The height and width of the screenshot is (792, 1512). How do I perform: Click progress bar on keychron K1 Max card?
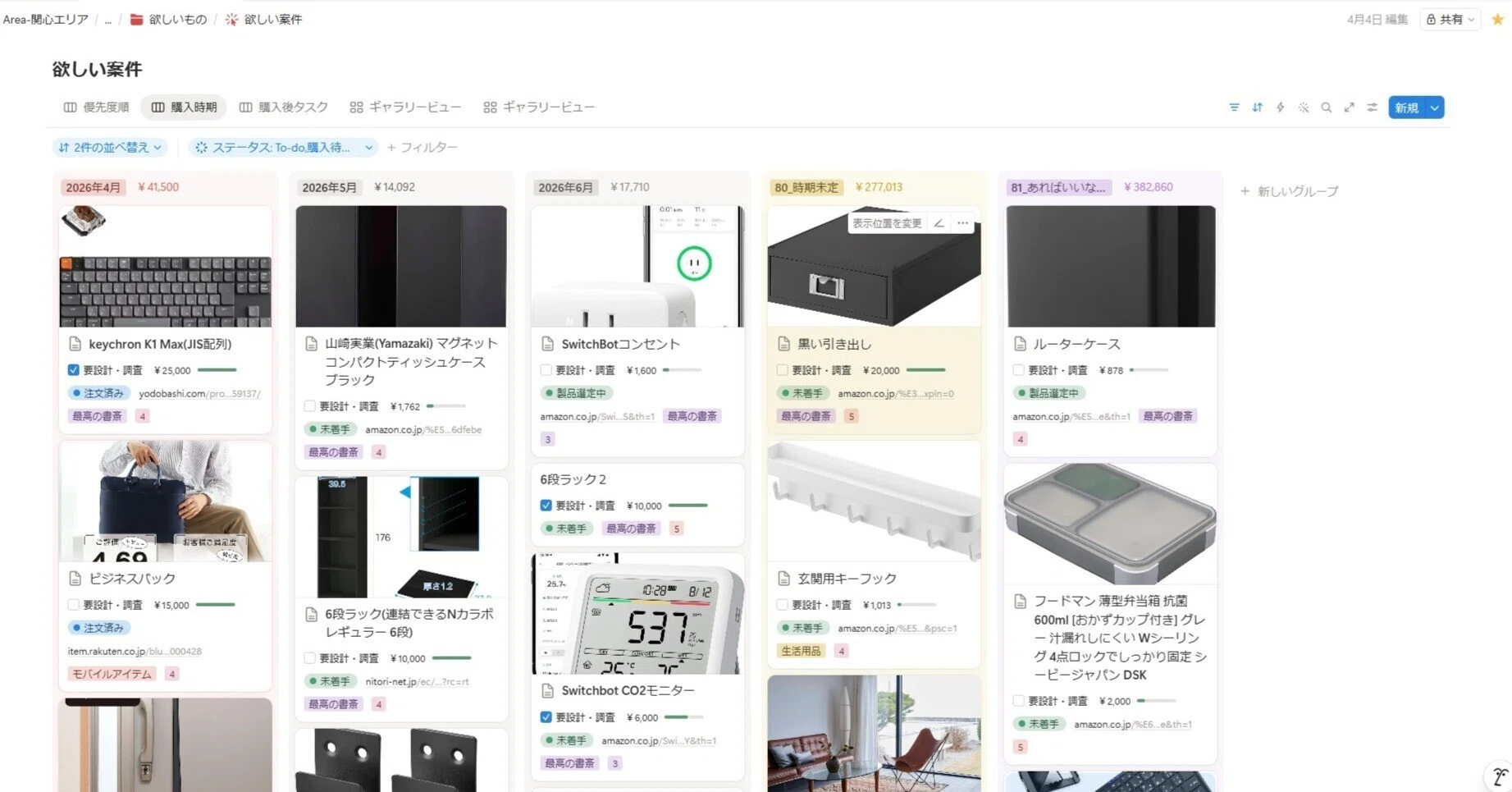click(x=217, y=370)
